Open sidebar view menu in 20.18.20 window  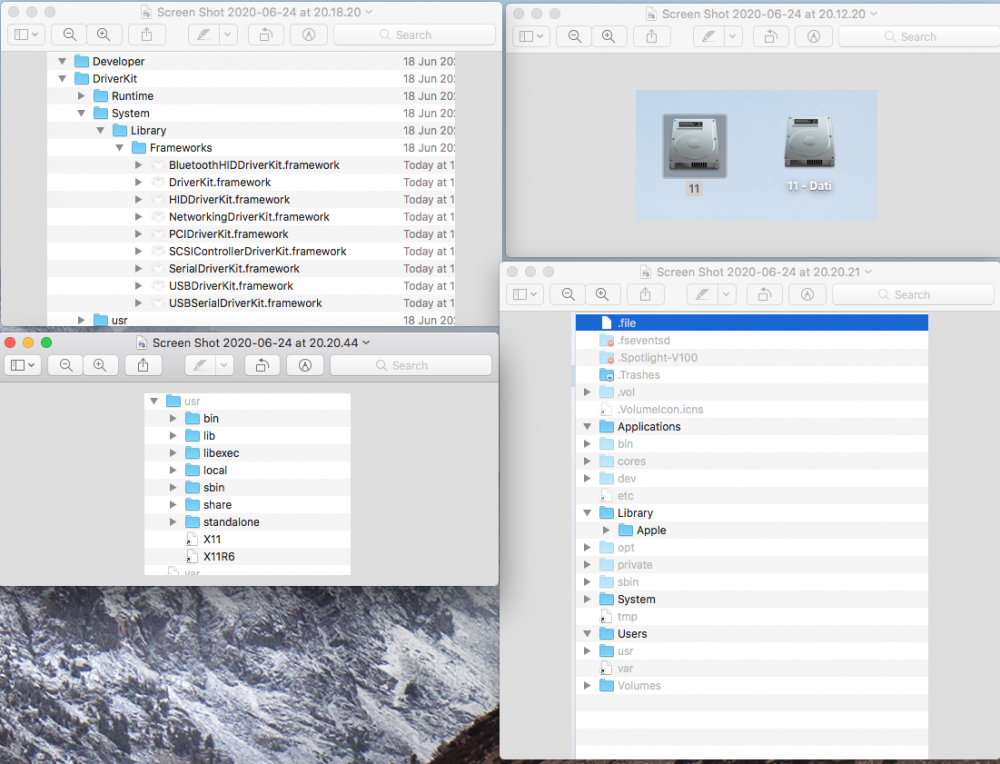26,34
